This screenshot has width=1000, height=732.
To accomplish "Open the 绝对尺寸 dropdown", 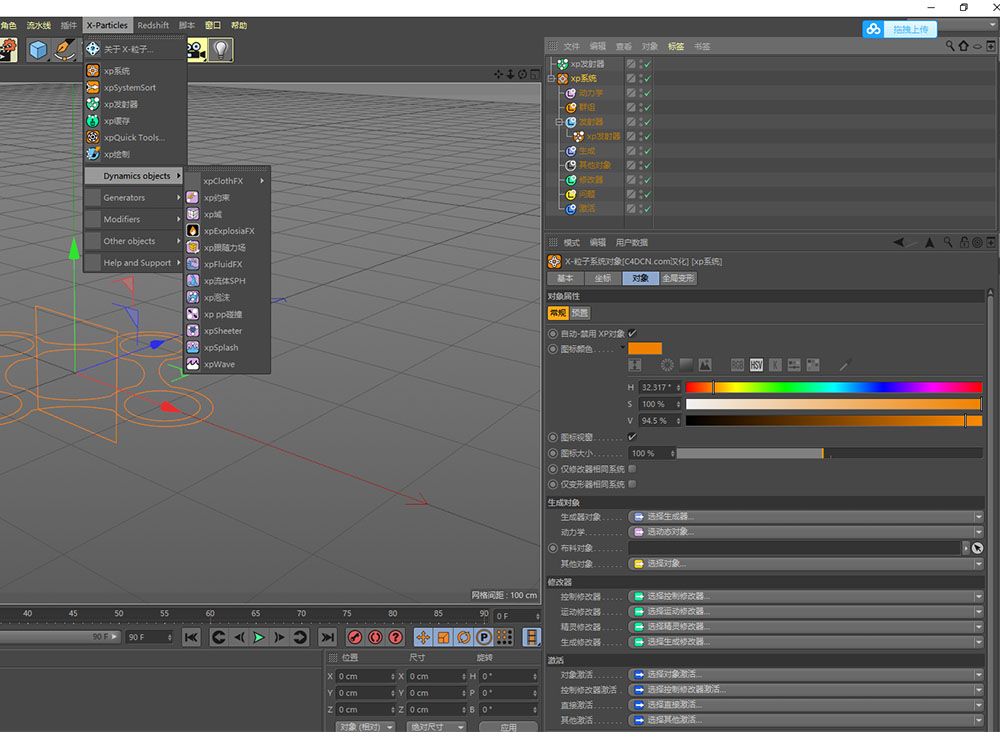I will click(x=436, y=727).
